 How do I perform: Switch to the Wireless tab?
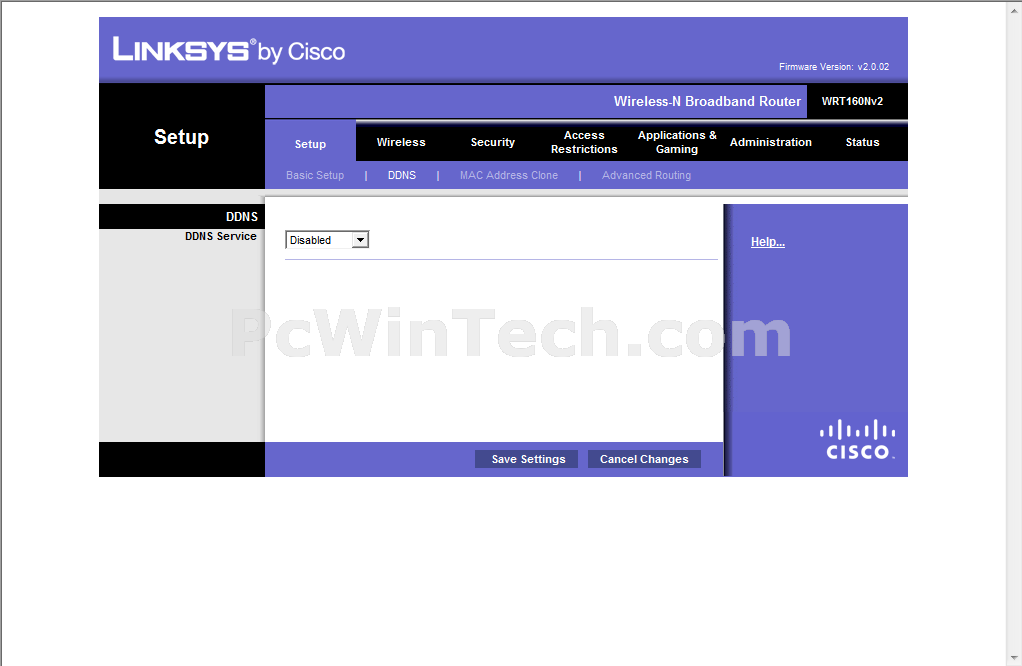click(x=401, y=142)
